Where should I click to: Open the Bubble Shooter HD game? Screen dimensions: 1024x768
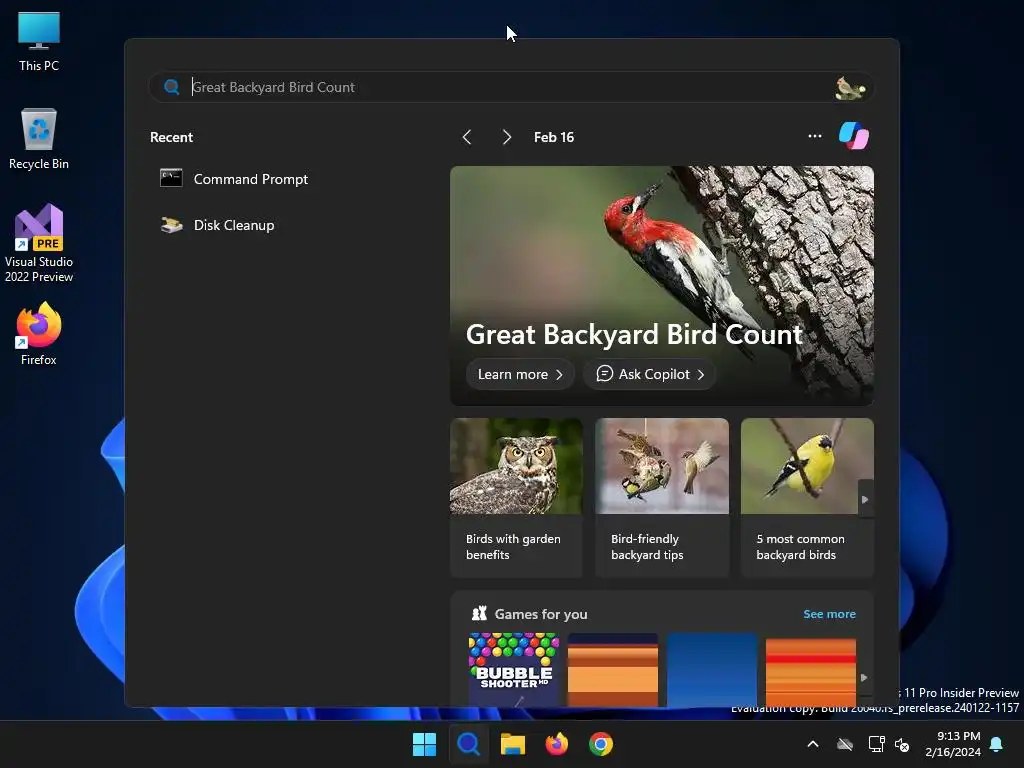tap(514, 669)
